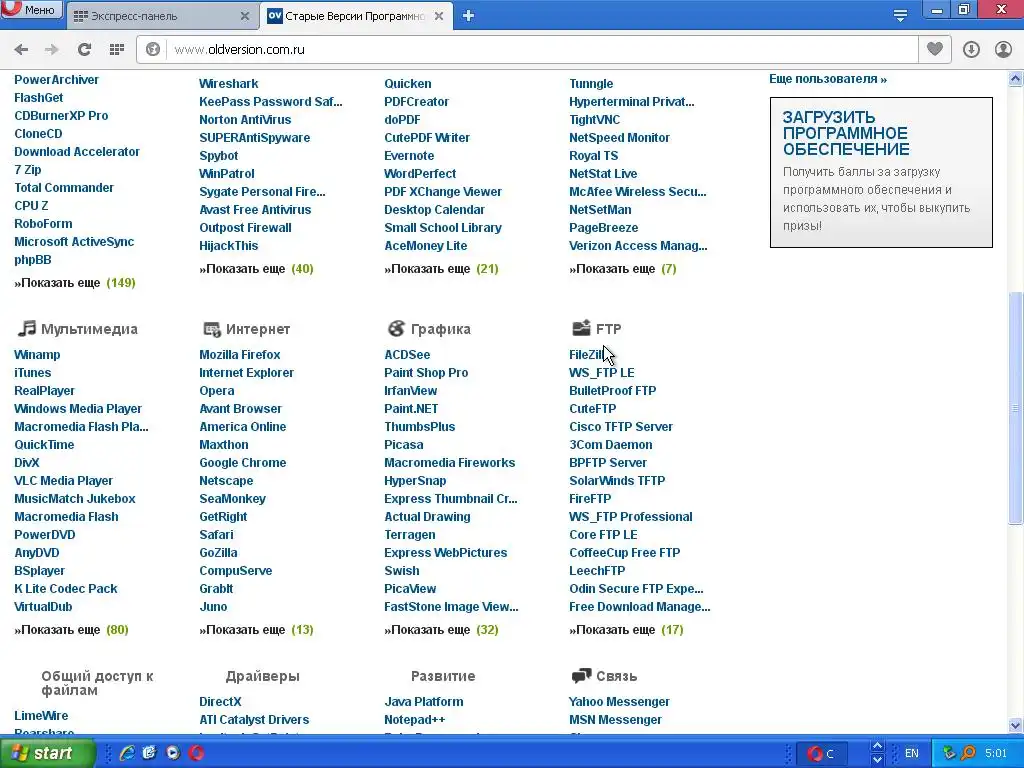Expand Показать еще (21) list
The image size is (1024, 768).
pyautogui.click(x=441, y=269)
